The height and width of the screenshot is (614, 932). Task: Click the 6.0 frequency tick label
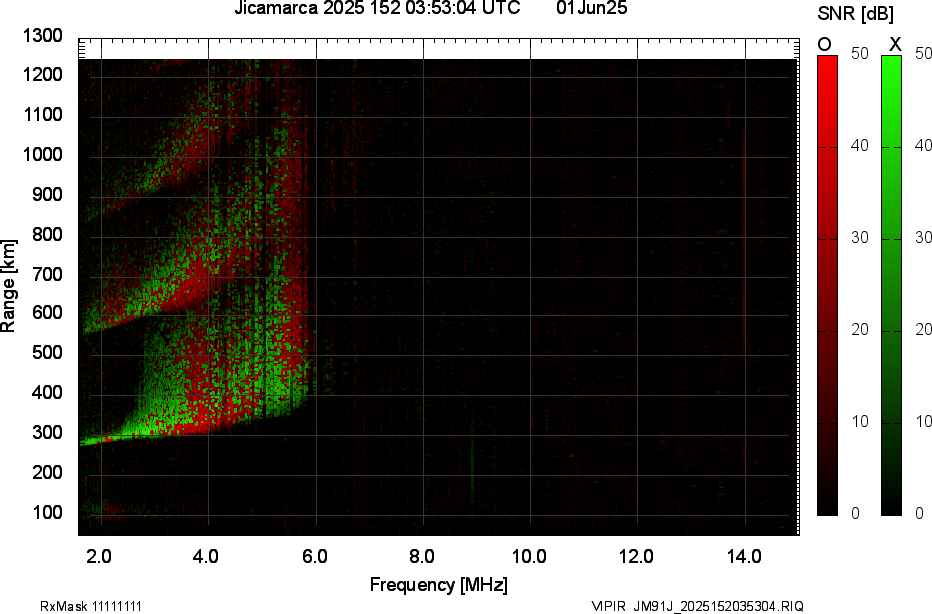pyautogui.click(x=314, y=556)
